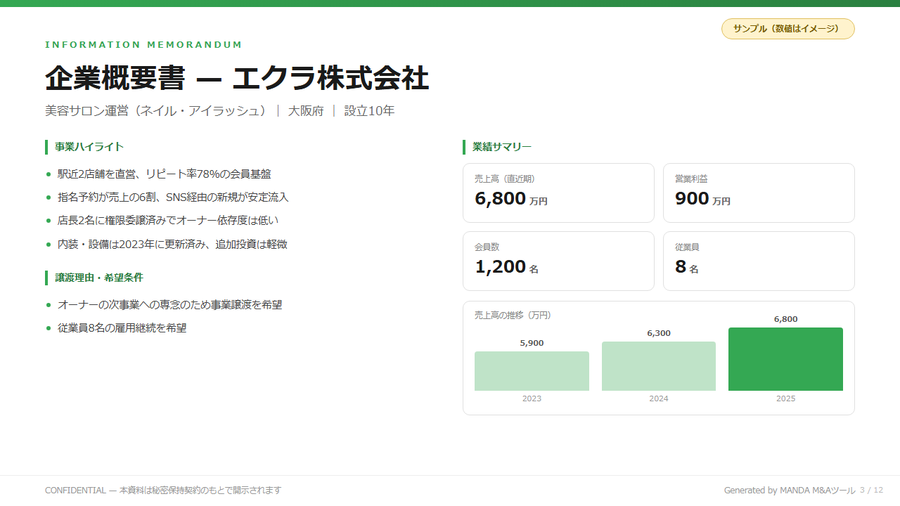Click the 2024 axis label
900x506 pixels.
pos(658,399)
